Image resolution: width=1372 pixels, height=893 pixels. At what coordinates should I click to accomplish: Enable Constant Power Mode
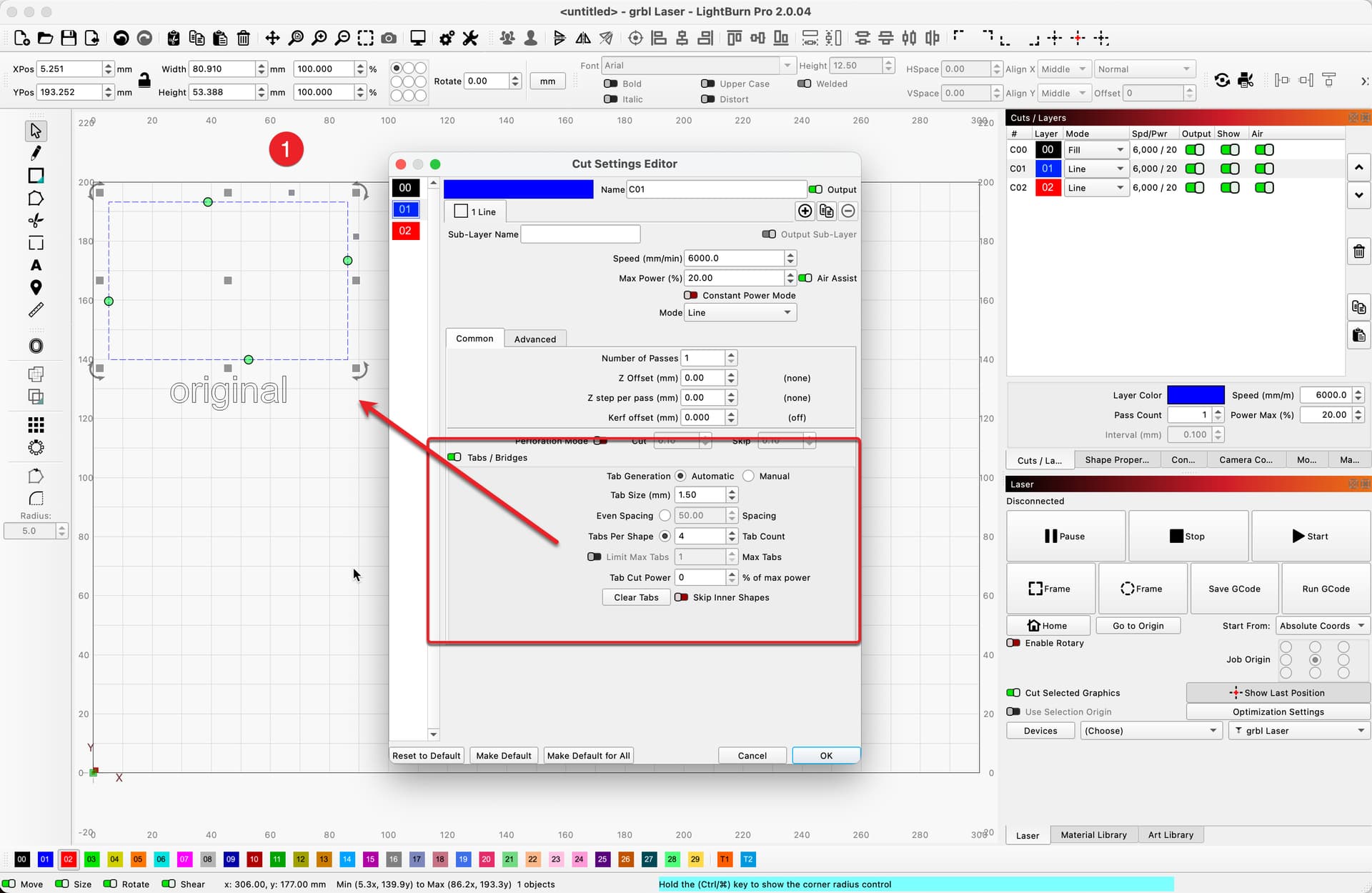click(x=690, y=295)
